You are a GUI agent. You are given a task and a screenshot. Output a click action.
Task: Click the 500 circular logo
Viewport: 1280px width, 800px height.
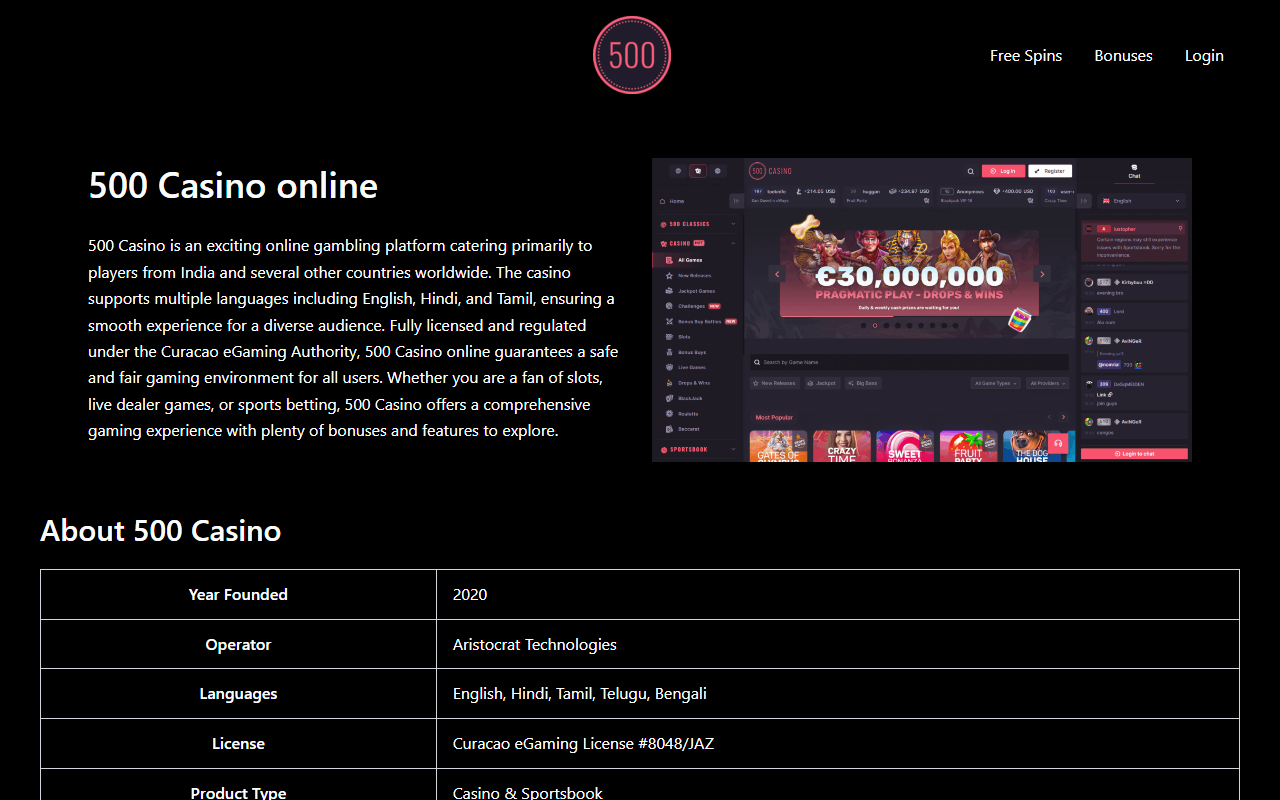tap(632, 55)
